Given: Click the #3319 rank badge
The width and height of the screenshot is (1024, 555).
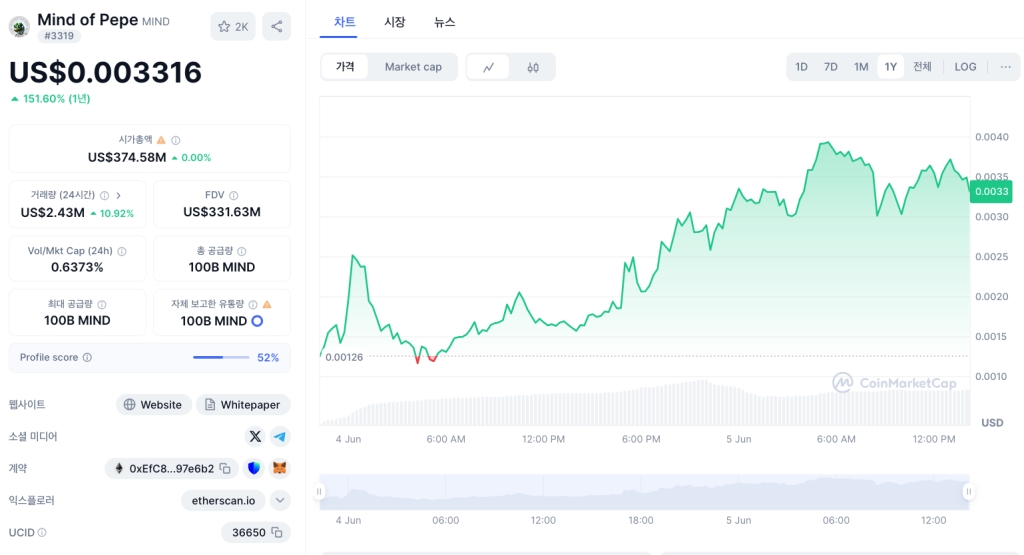Looking at the screenshot, I should click(x=59, y=36).
